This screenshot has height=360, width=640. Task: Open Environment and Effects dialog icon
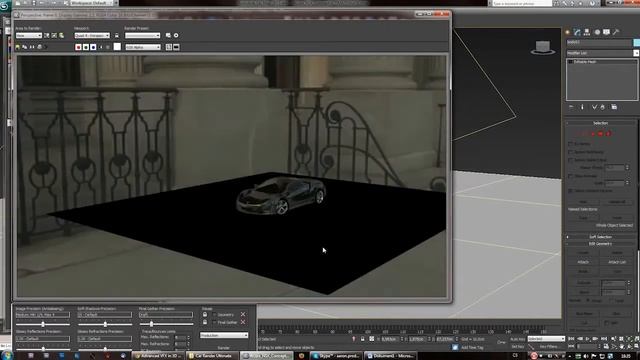(x=176, y=36)
